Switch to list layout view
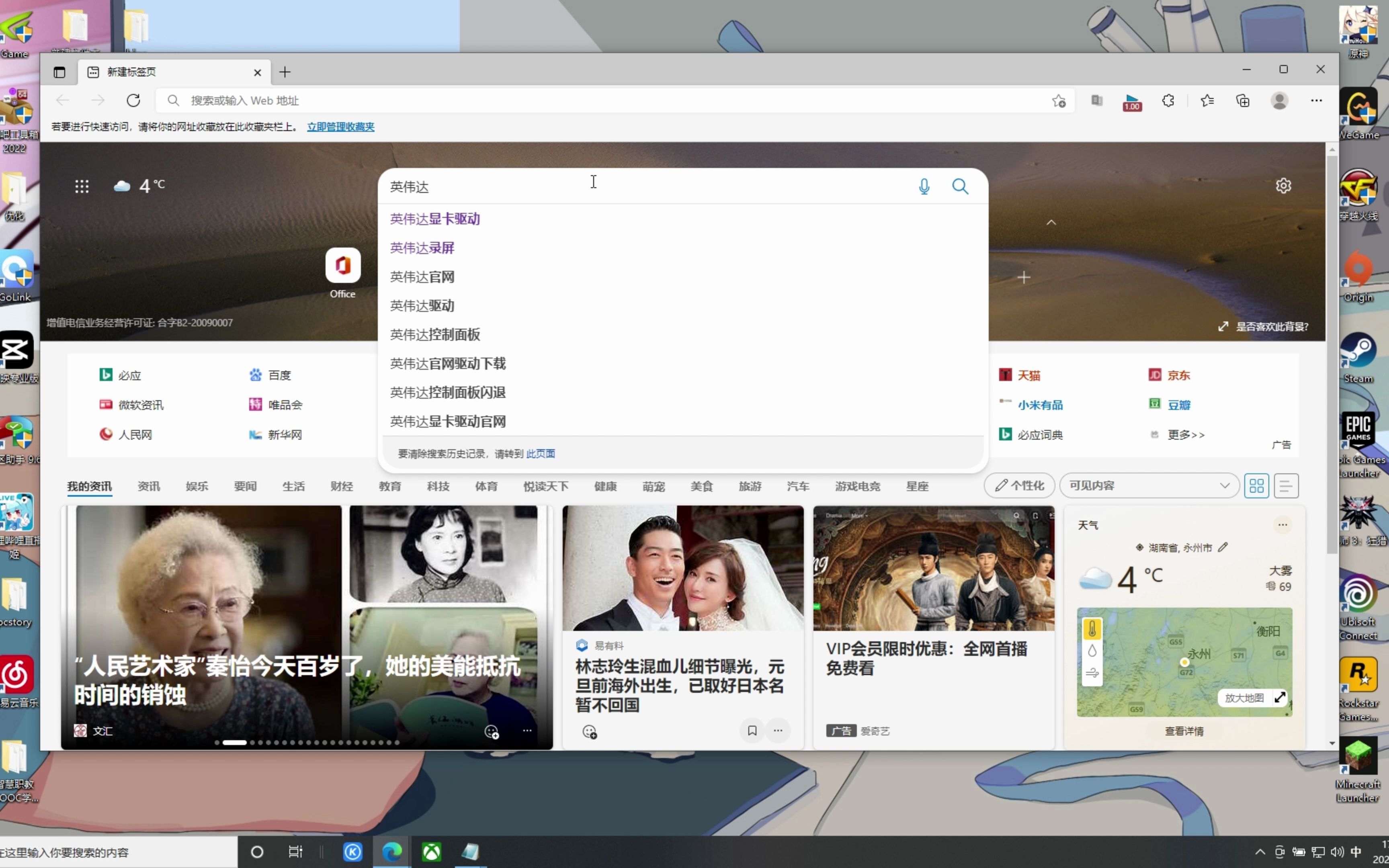Viewport: 1389px width, 868px height. (x=1286, y=486)
